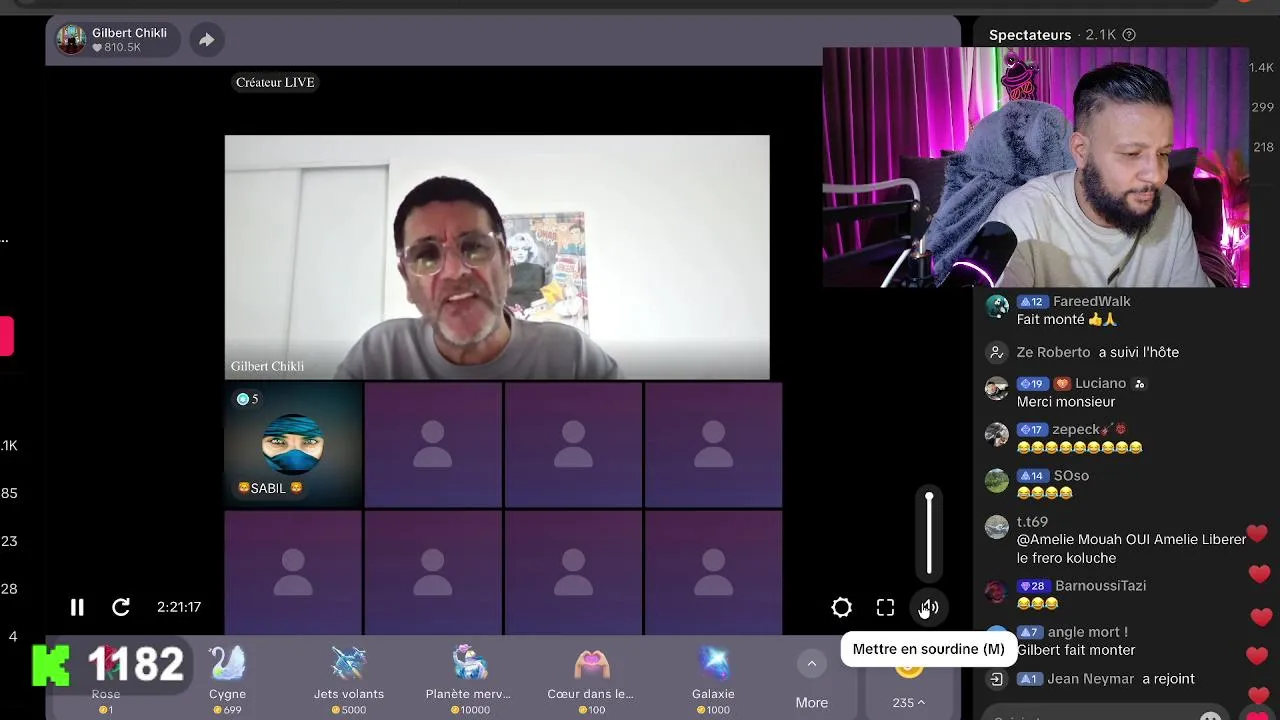Click 'angle mort !' username in chat

(x=1088, y=631)
